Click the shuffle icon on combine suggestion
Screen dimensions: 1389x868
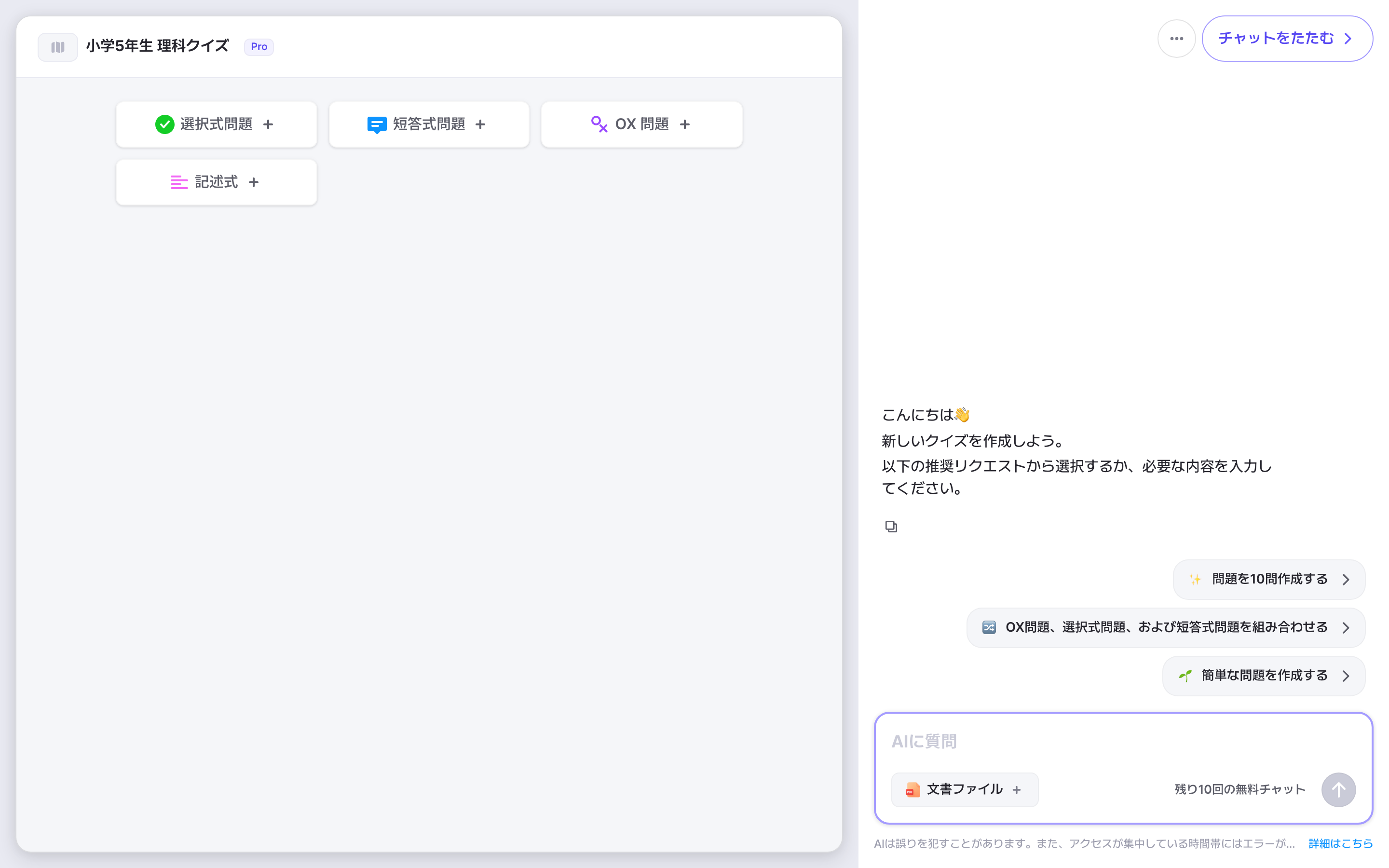(x=989, y=627)
